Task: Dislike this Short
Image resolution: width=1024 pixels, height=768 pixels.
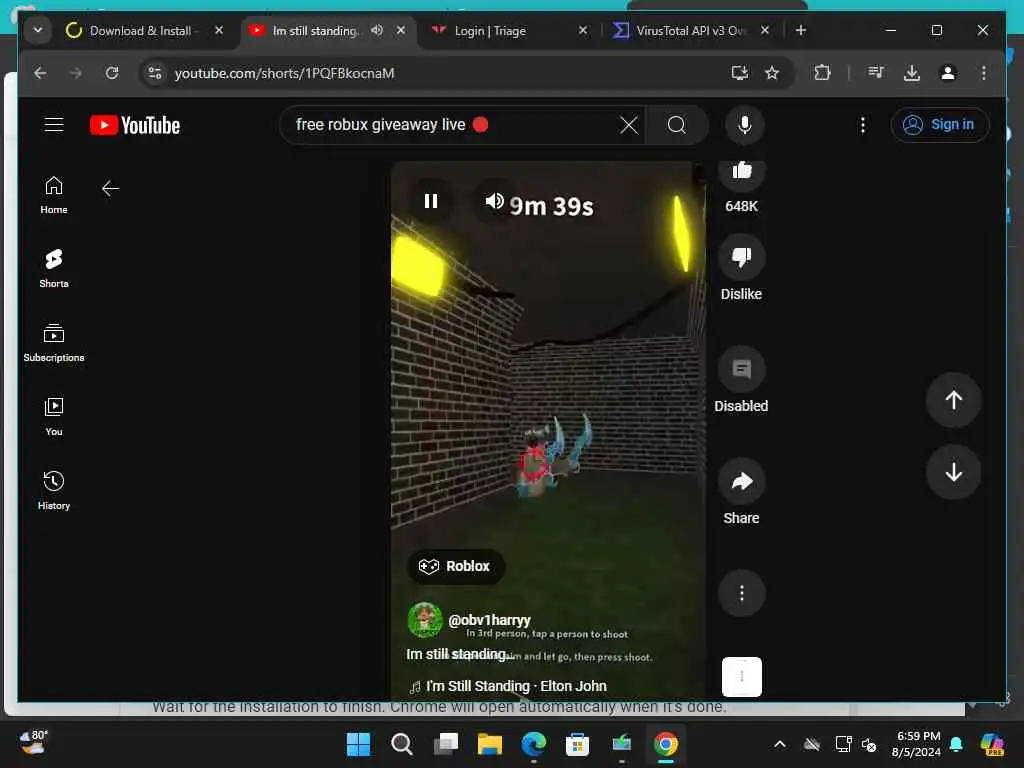Action: click(x=741, y=257)
